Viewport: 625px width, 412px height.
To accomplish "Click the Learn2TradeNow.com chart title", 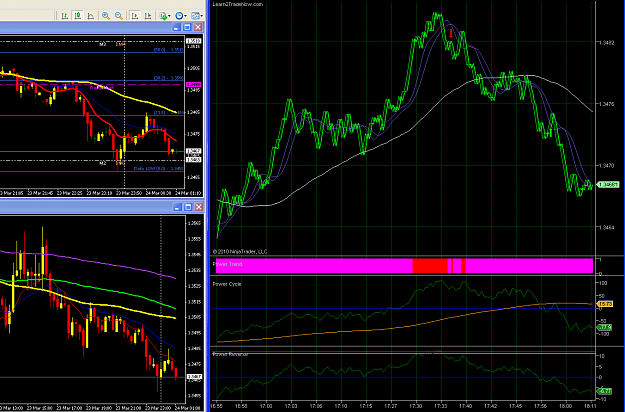I will 238,4.
